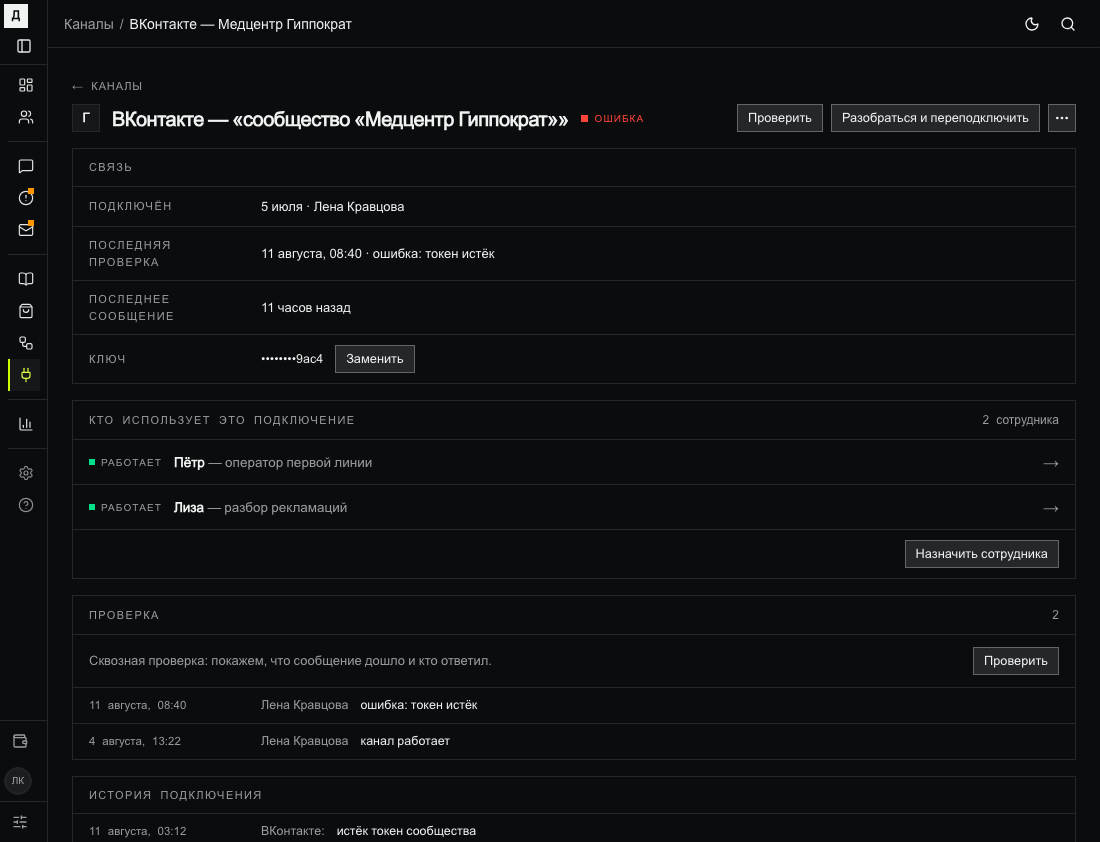The image size is (1100, 842).
Task: Open the three-dots more actions menu
Action: (1061, 118)
